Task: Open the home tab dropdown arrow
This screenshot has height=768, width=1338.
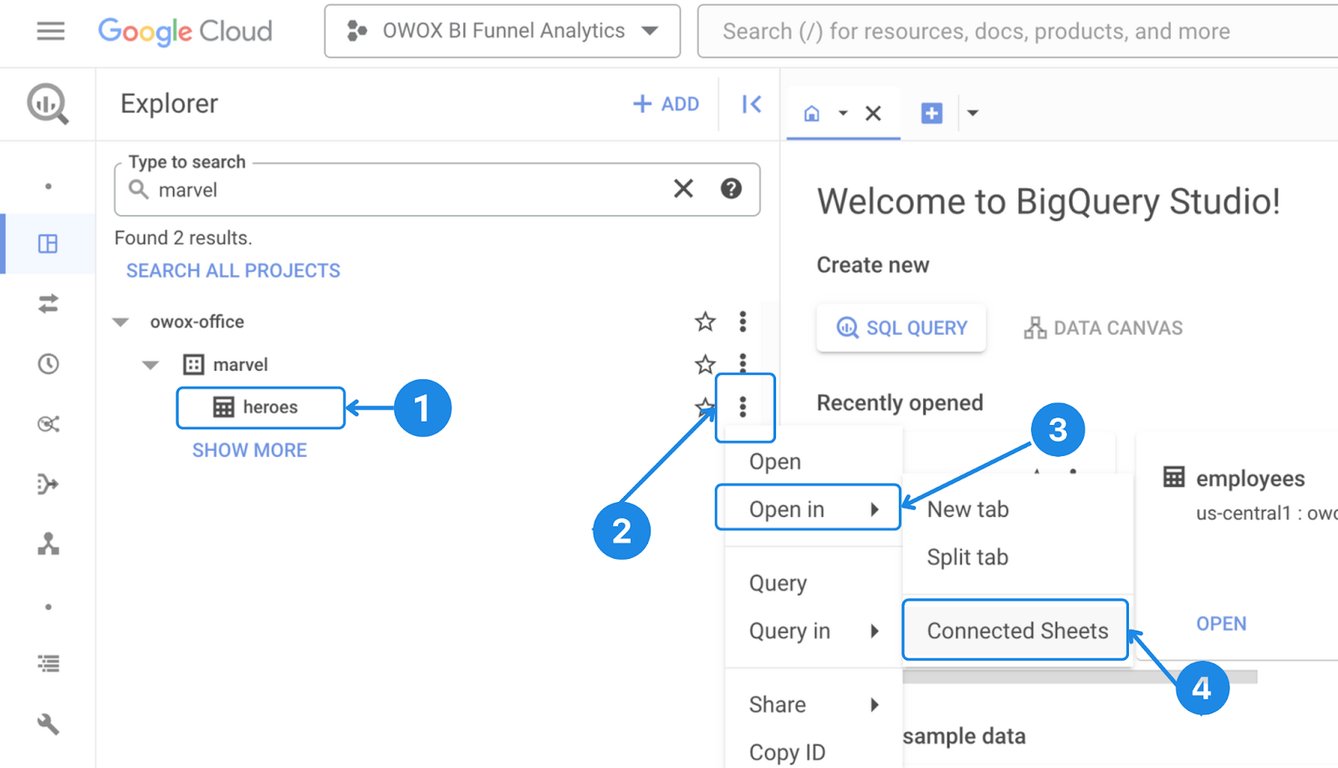Action: [843, 113]
